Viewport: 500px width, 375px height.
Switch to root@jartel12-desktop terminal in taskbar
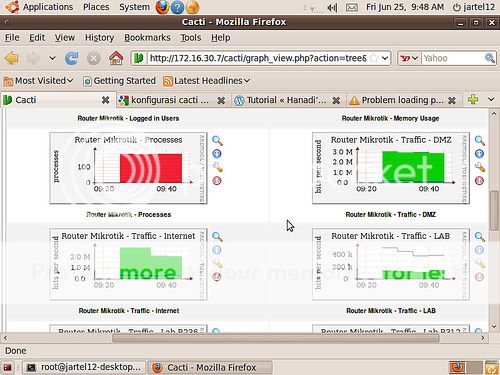pos(84,367)
